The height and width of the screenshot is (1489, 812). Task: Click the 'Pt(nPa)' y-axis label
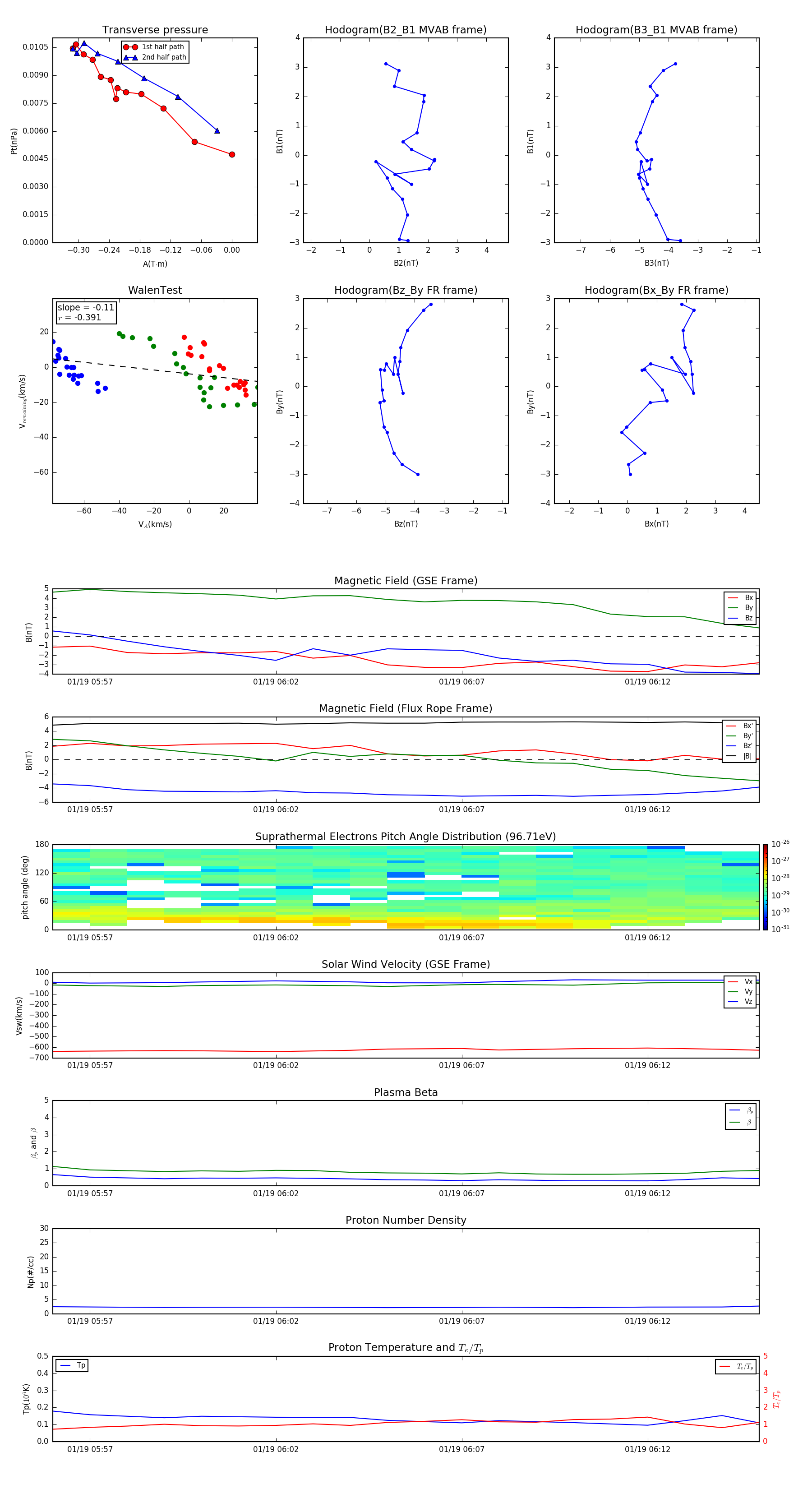pyautogui.click(x=14, y=140)
